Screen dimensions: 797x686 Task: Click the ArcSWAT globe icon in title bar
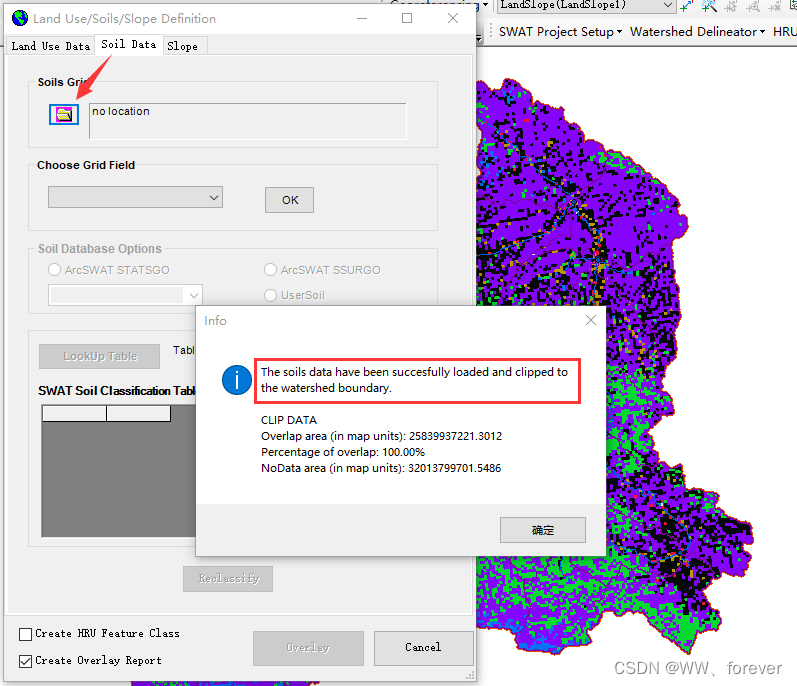click(20, 18)
